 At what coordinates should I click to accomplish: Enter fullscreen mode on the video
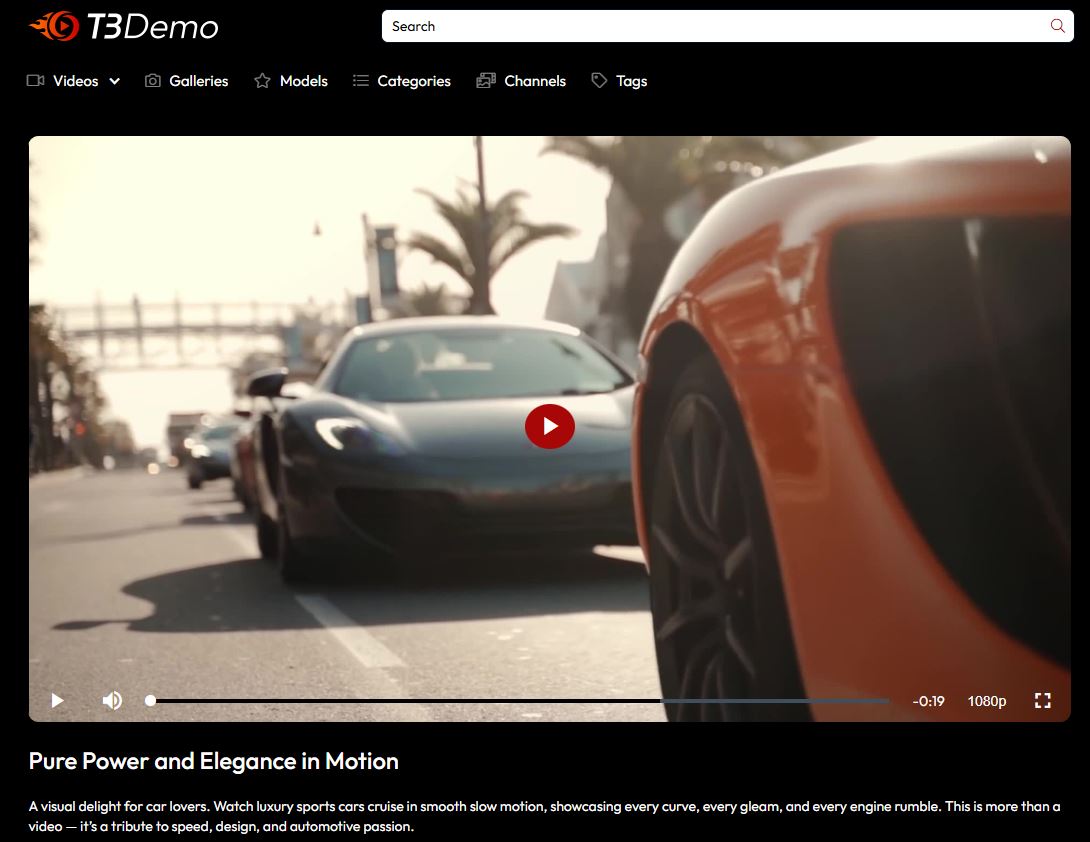coord(1042,701)
